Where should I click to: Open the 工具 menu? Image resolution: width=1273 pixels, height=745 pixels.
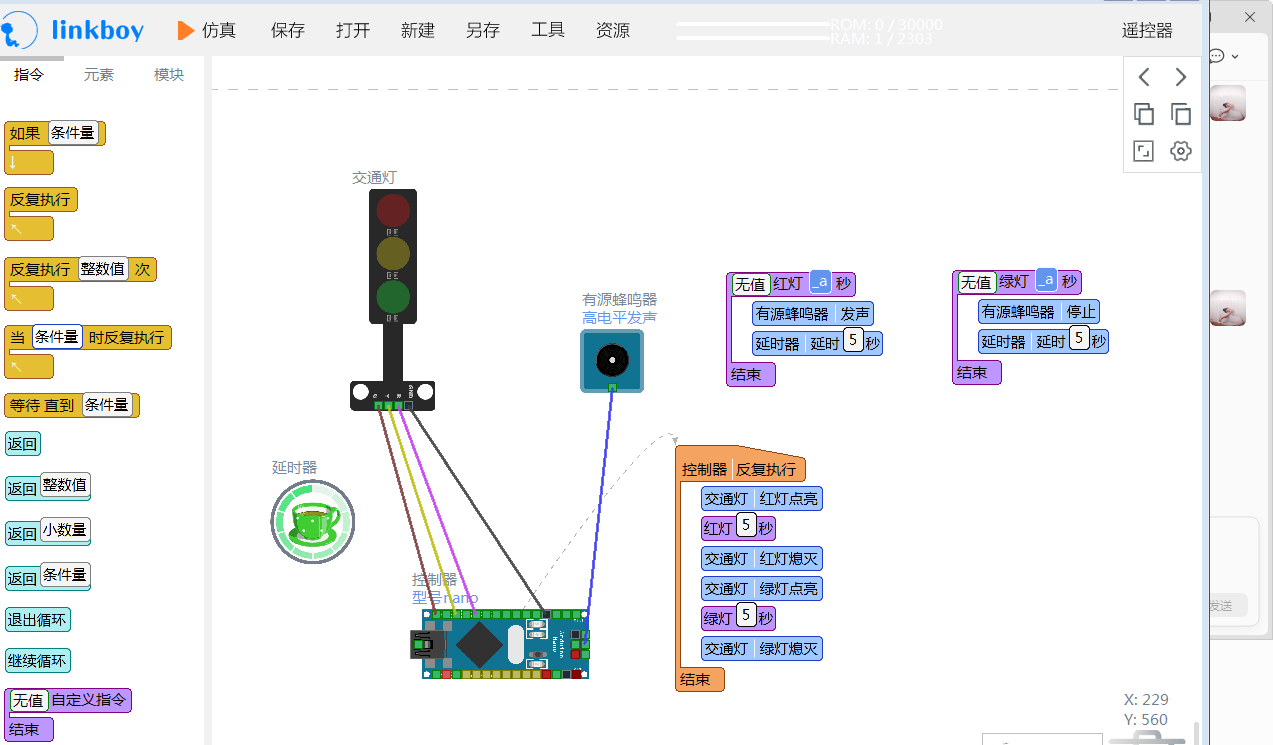548,30
